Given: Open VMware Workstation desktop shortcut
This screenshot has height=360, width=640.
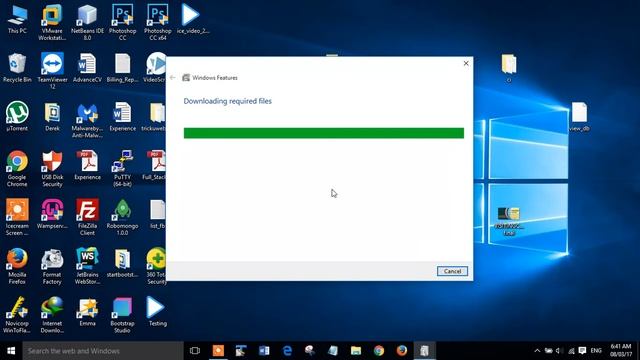Looking at the screenshot, I should coord(52,22).
